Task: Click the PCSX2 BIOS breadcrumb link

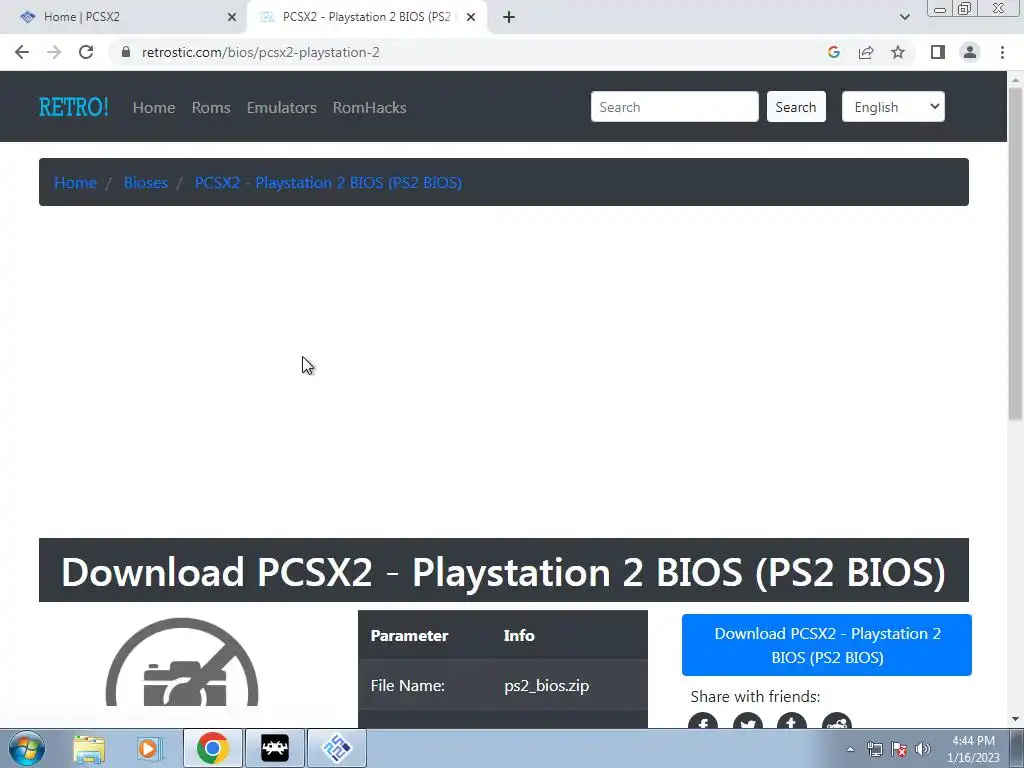Action: (x=328, y=182)
